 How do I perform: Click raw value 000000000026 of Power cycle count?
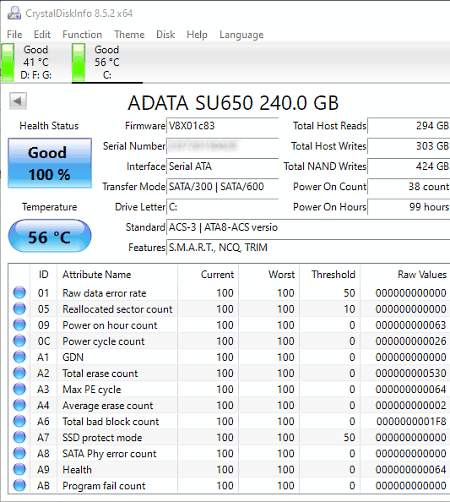coord(411,341)
